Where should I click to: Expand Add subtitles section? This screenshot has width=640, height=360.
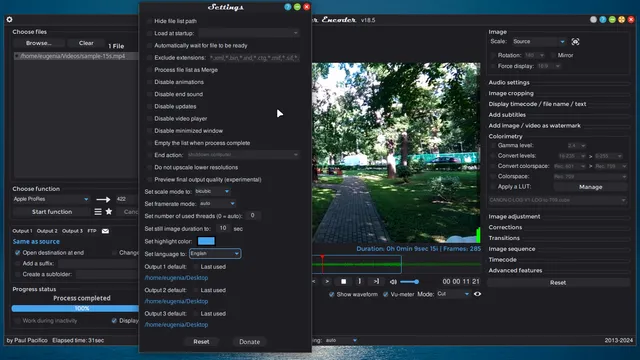tap(507, 115)
